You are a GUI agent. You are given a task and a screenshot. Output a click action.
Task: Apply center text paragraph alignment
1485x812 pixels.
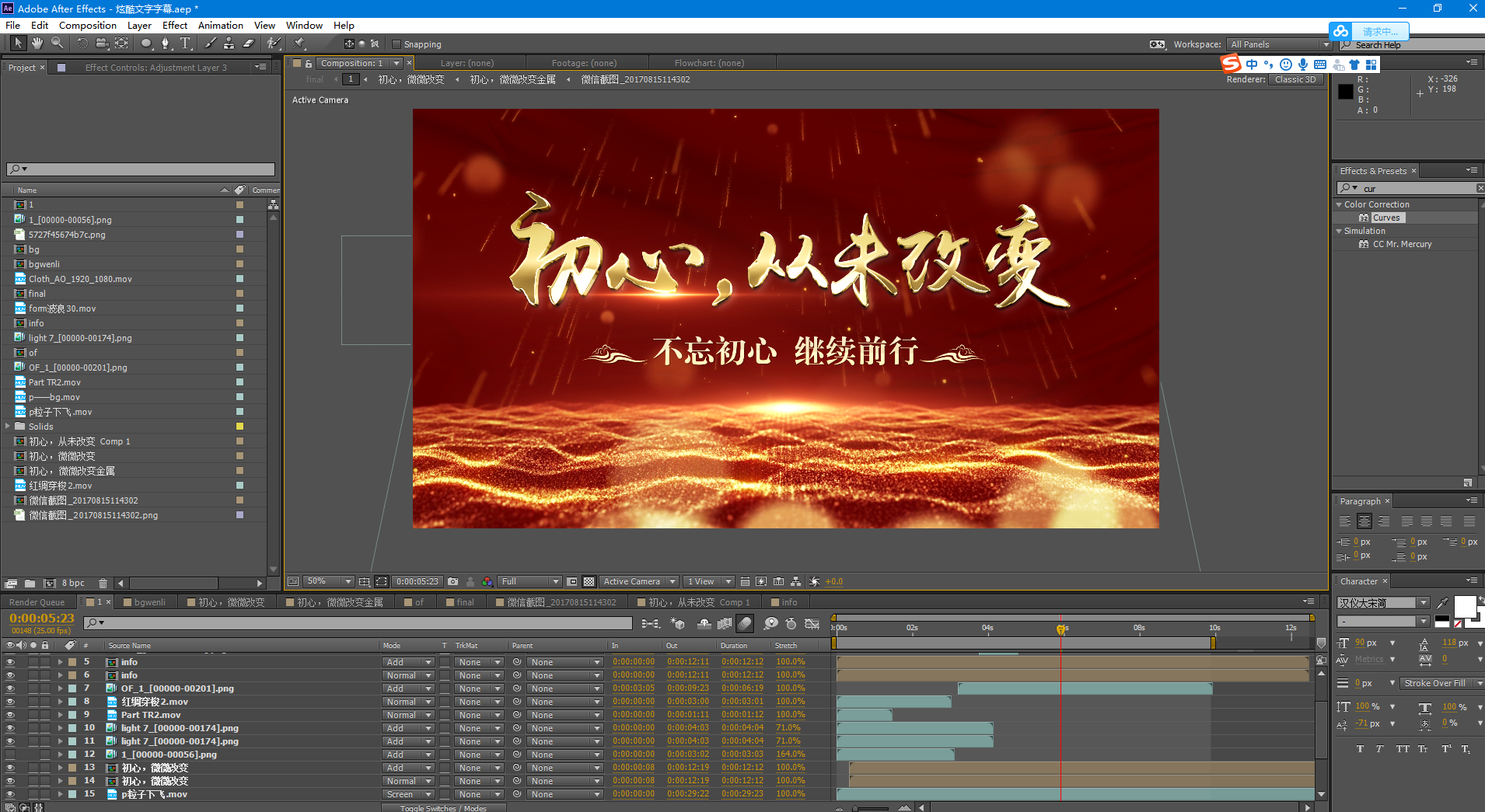click(1364, 521)
